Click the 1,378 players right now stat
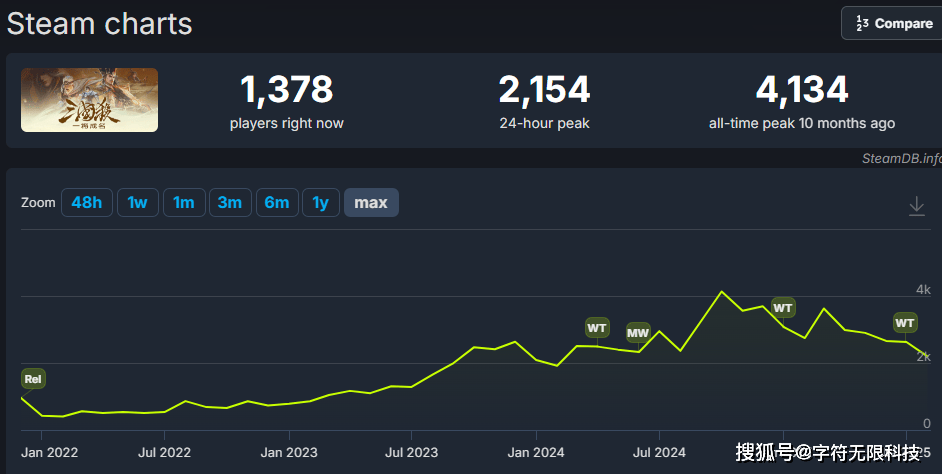The width and height of the screenshot is (942, 474). 286,90
